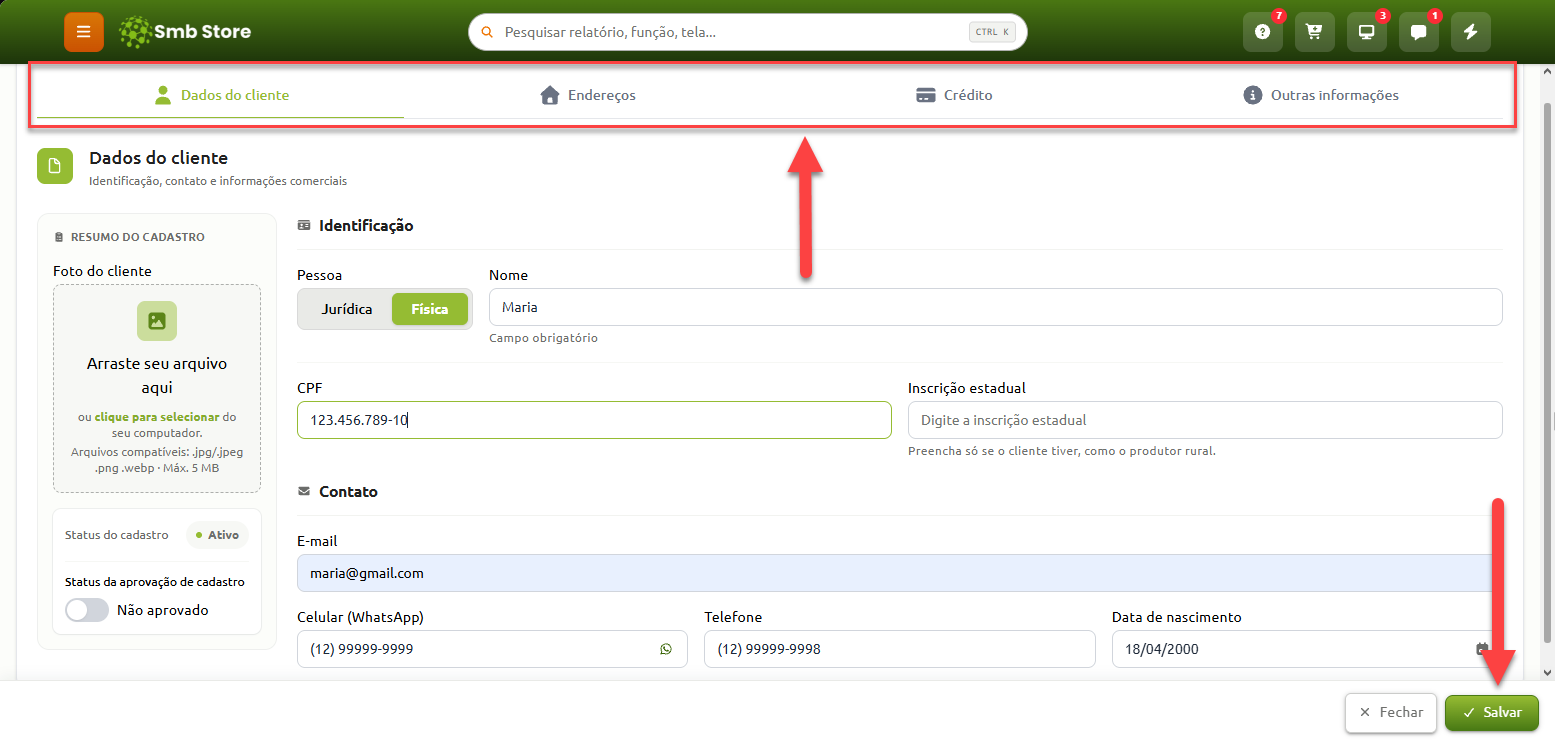Click the Celular (WhatsApp) field
This screenshot has height=745, width=1555.
coord(492,649)
